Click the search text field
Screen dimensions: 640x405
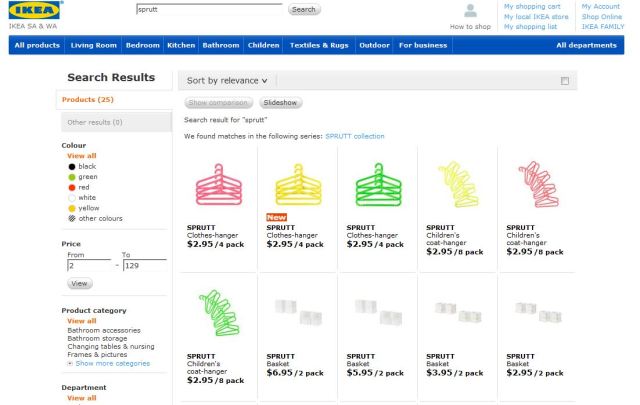pos(208,10)
